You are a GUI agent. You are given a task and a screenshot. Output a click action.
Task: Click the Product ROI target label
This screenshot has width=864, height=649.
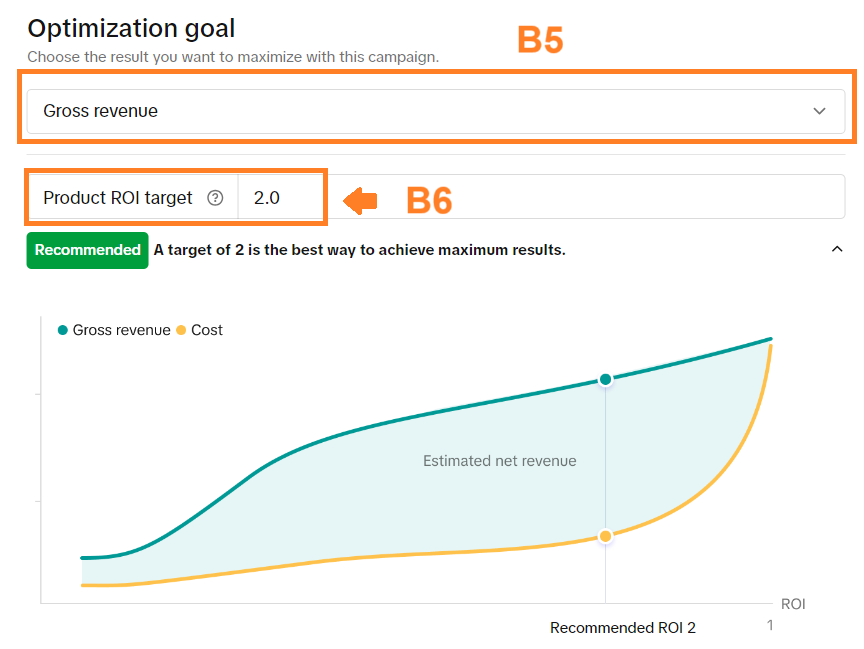(117, 198)
